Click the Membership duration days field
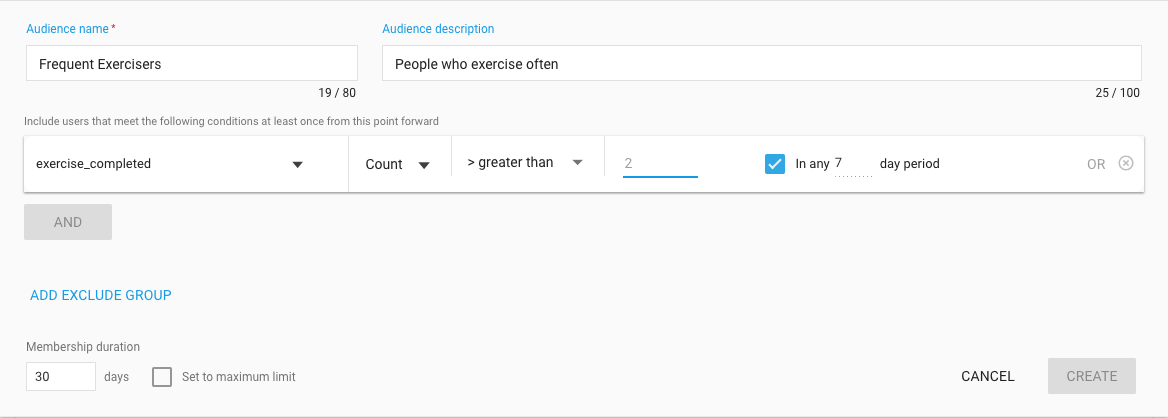The width and height of the screenshot is (1168, 418). point(61,377)
